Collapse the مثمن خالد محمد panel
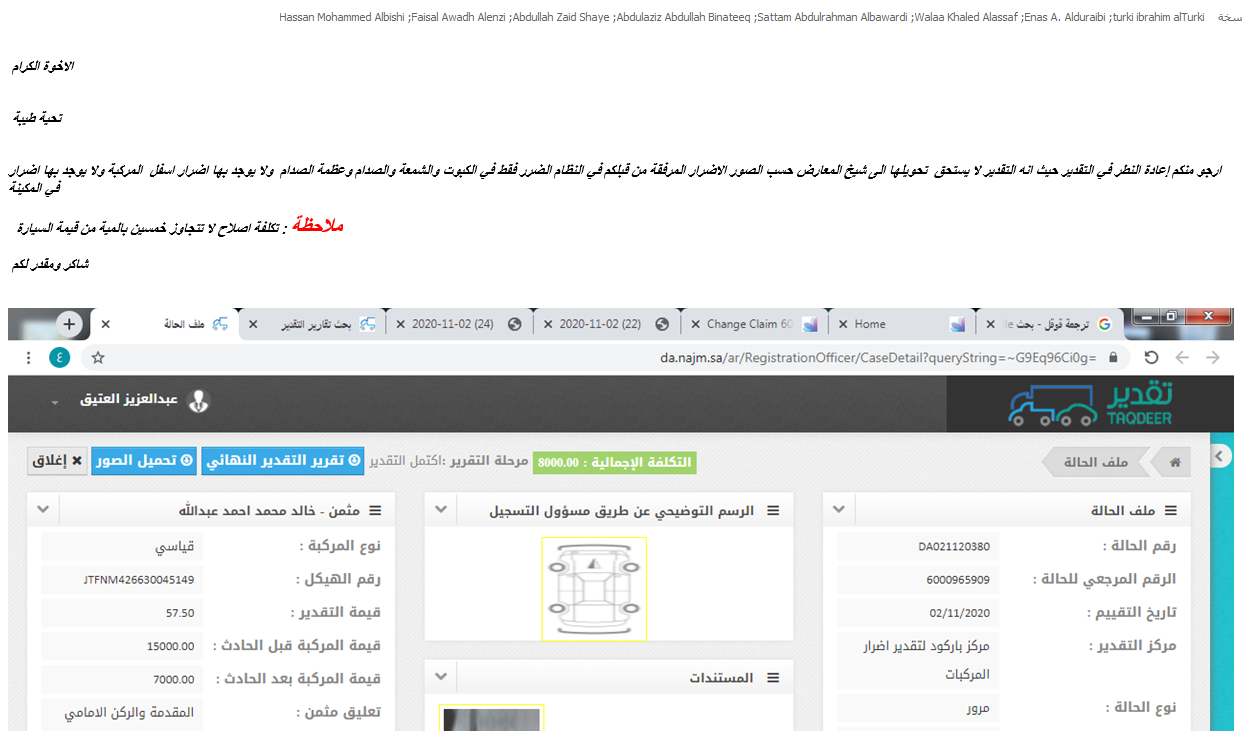 tap(43, 510)
